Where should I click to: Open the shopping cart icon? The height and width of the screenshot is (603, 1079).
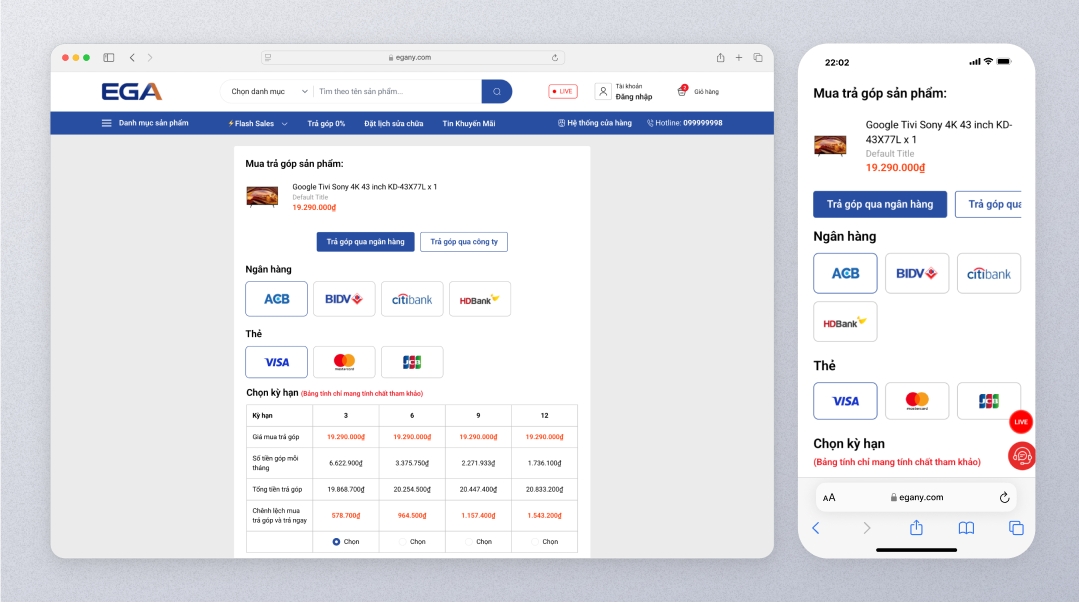pos(682,91)
